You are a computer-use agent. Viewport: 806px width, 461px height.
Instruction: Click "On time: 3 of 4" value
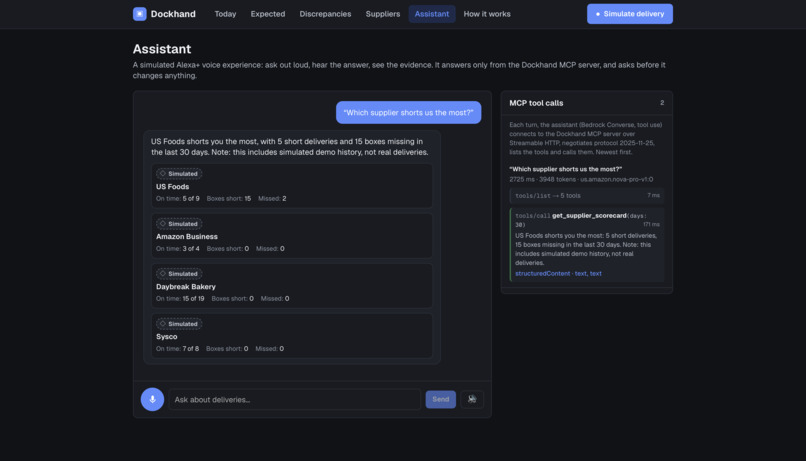(178, 249)
